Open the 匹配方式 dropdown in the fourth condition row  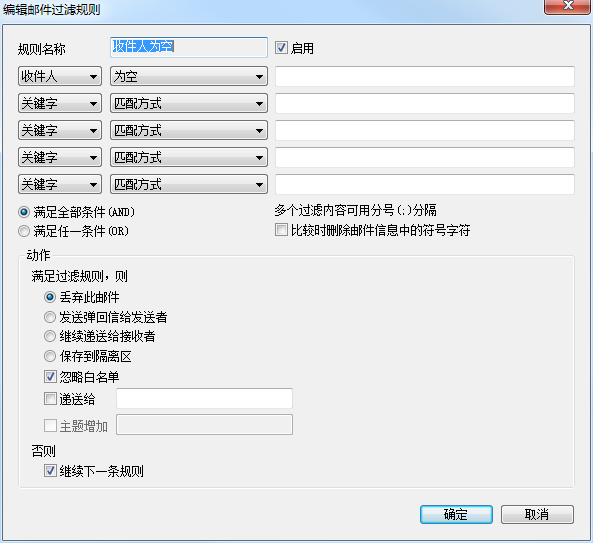pyautogui.click(x=189, y=157)
